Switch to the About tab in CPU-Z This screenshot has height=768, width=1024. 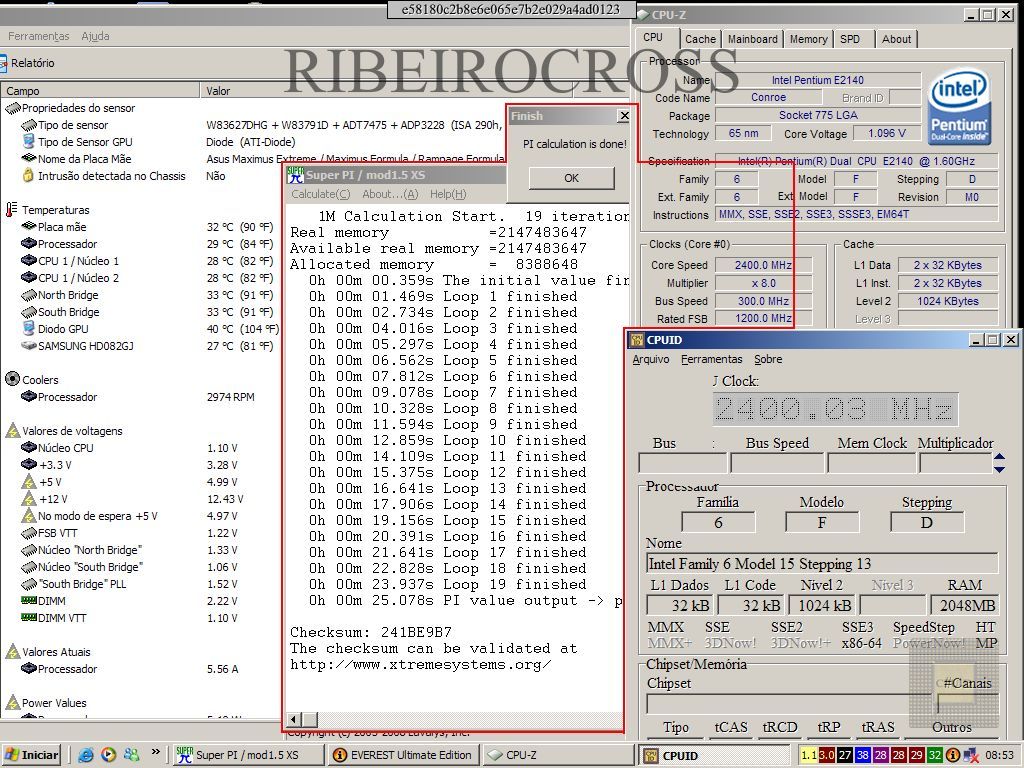coord(896,39)
